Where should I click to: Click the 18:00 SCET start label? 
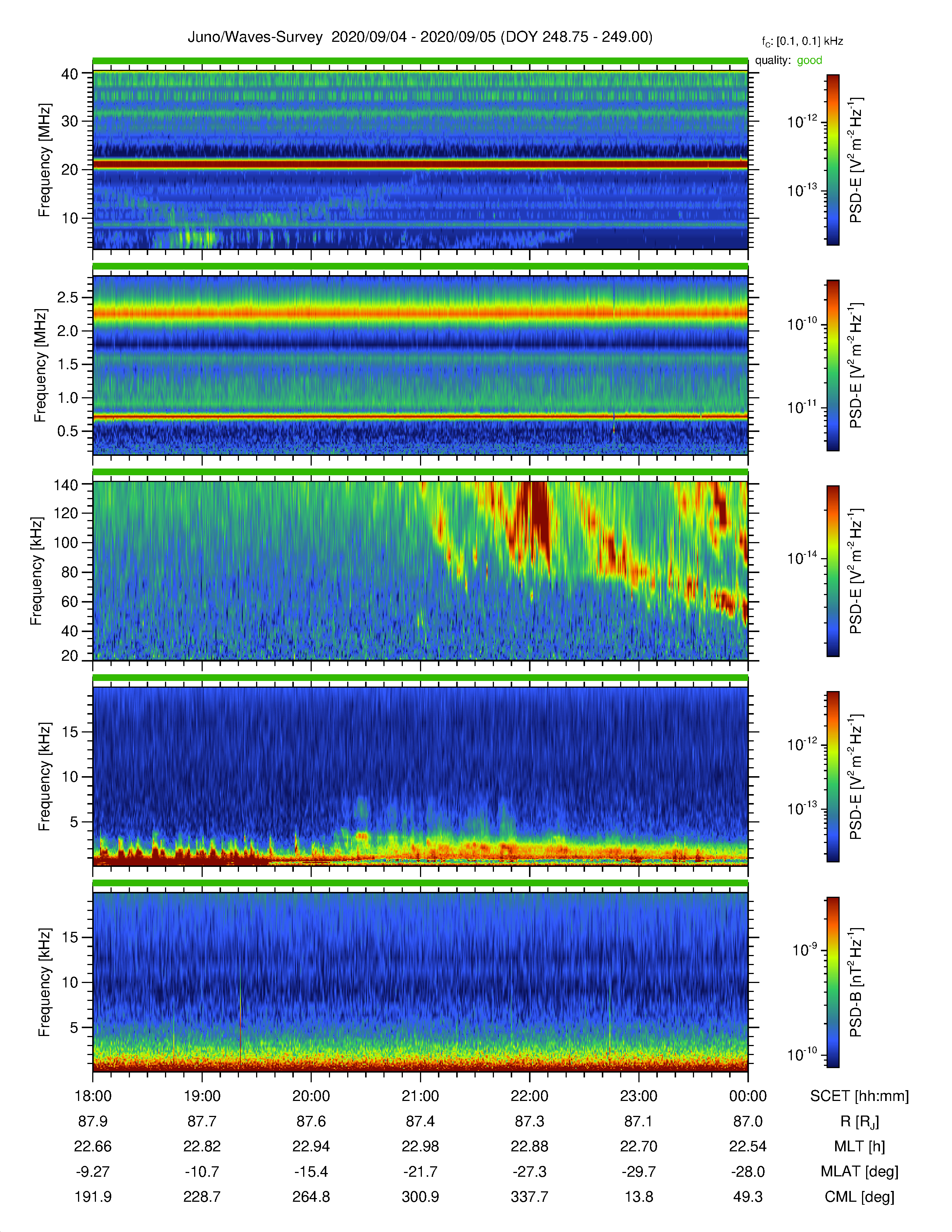click(93, 1096)
